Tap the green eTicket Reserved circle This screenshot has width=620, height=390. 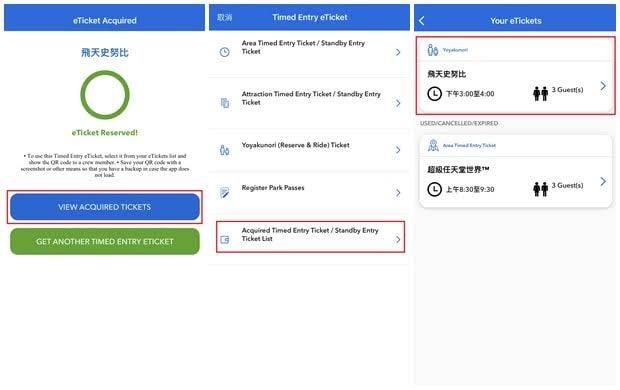coord(105,95)
